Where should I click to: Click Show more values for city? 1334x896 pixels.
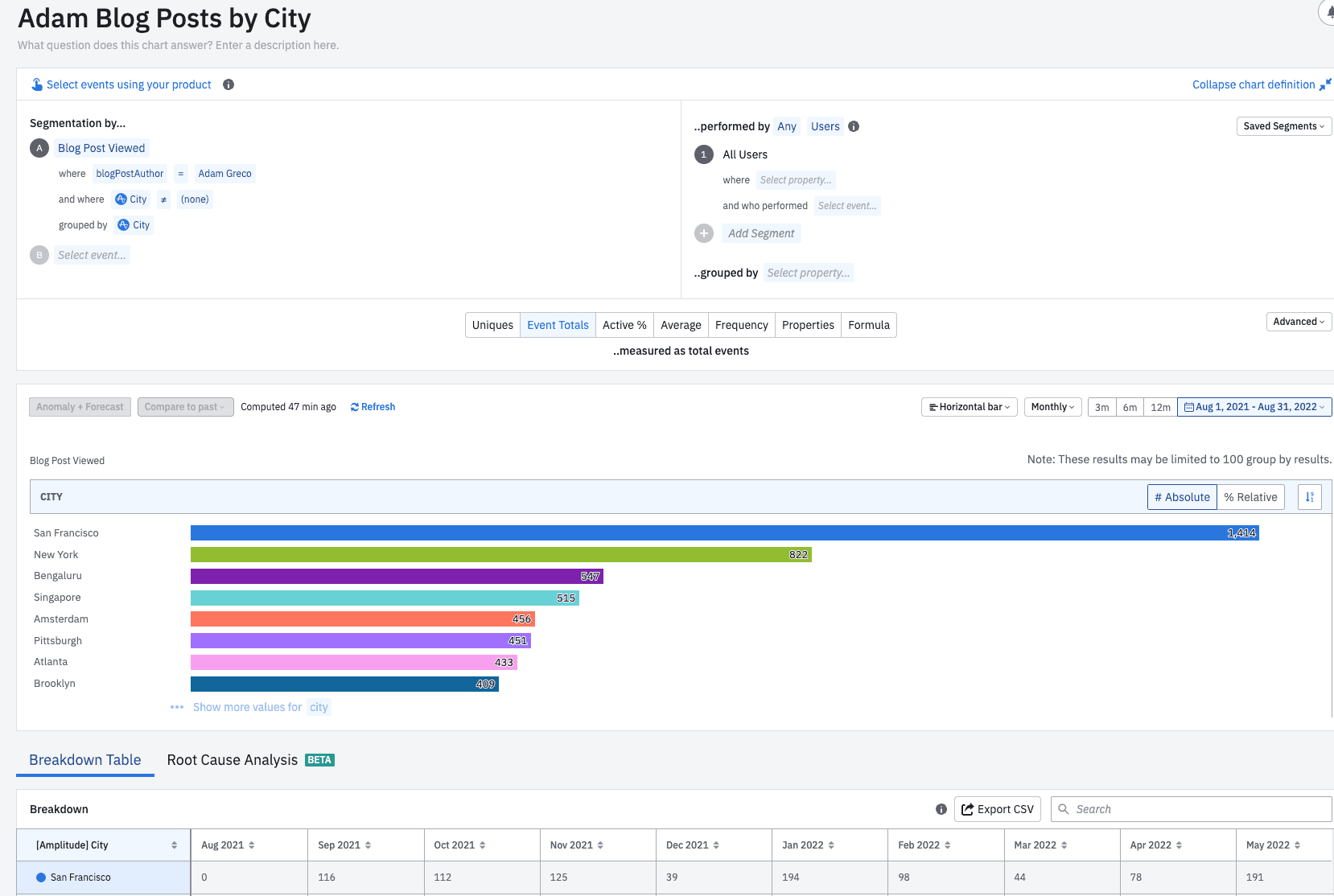(x=249, y=707)
